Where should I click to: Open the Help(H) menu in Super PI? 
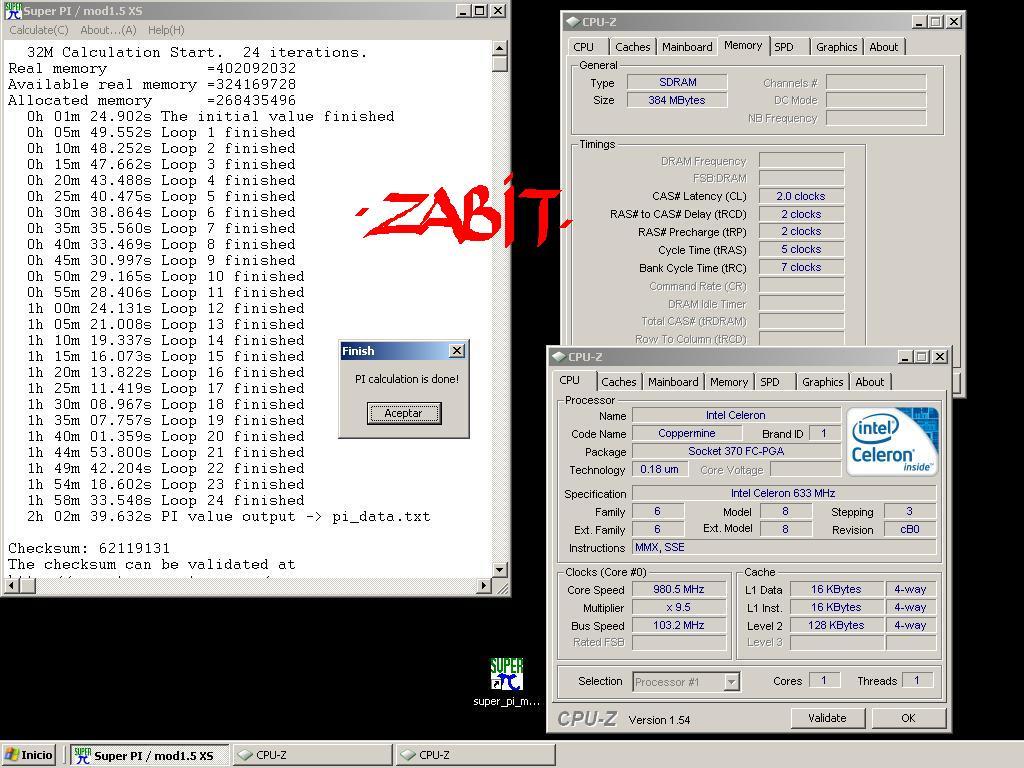tap(166, 30)
